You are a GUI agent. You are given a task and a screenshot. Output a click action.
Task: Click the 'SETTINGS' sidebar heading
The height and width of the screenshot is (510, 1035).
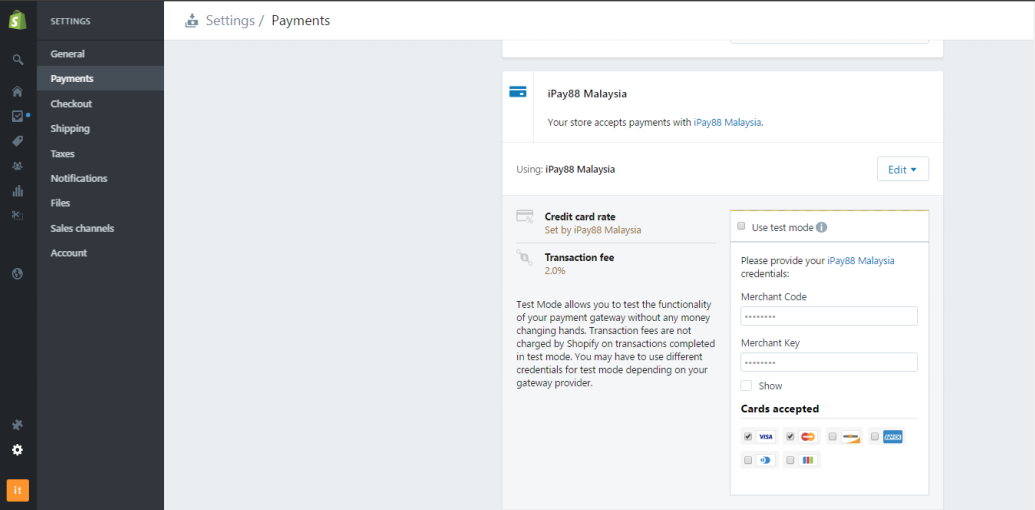(71, 21)
